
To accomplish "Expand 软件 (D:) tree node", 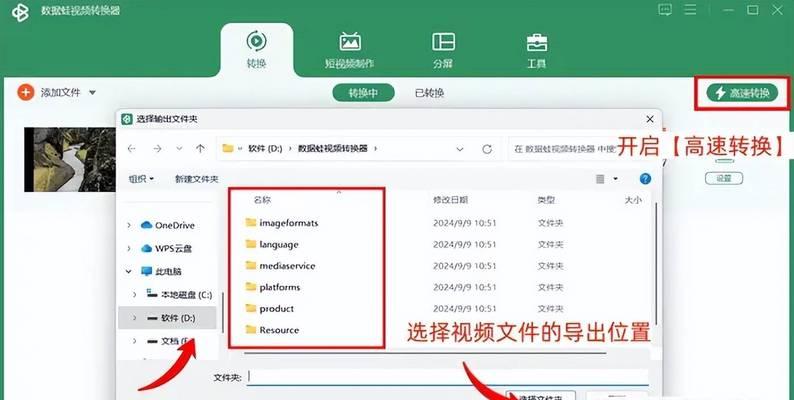I will click(134, 318).
